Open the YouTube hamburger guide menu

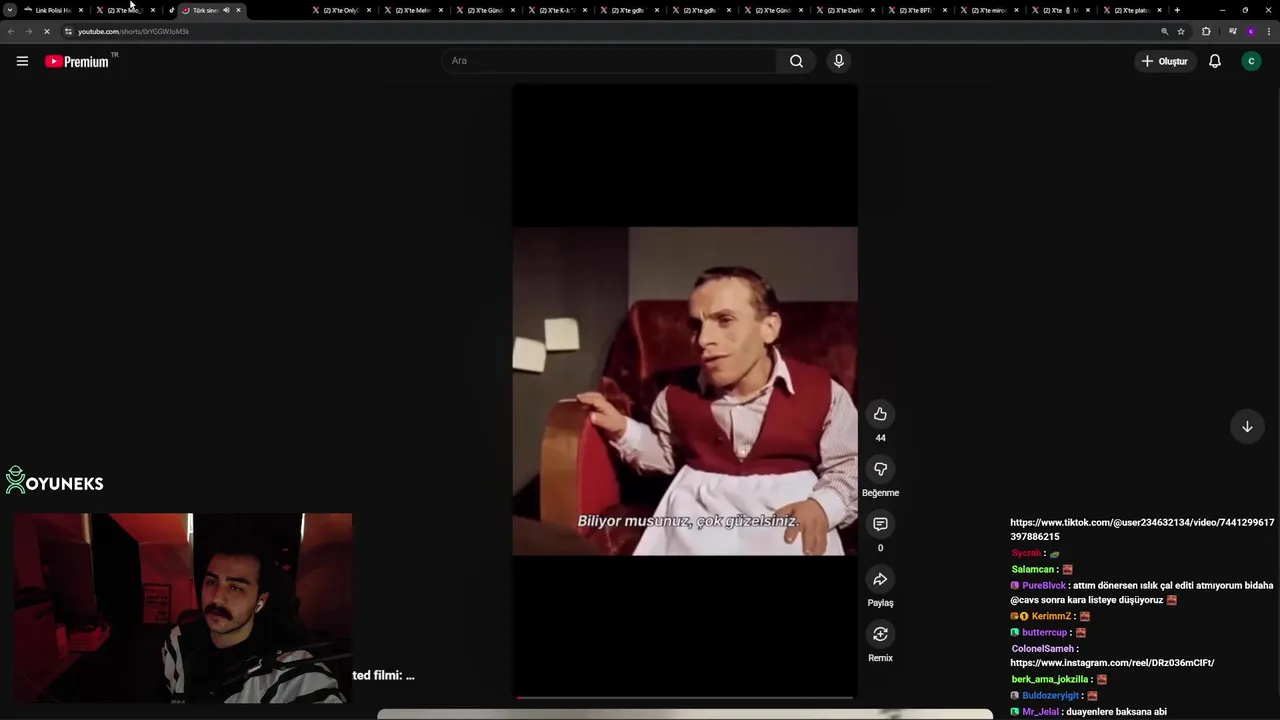[22, 61]
